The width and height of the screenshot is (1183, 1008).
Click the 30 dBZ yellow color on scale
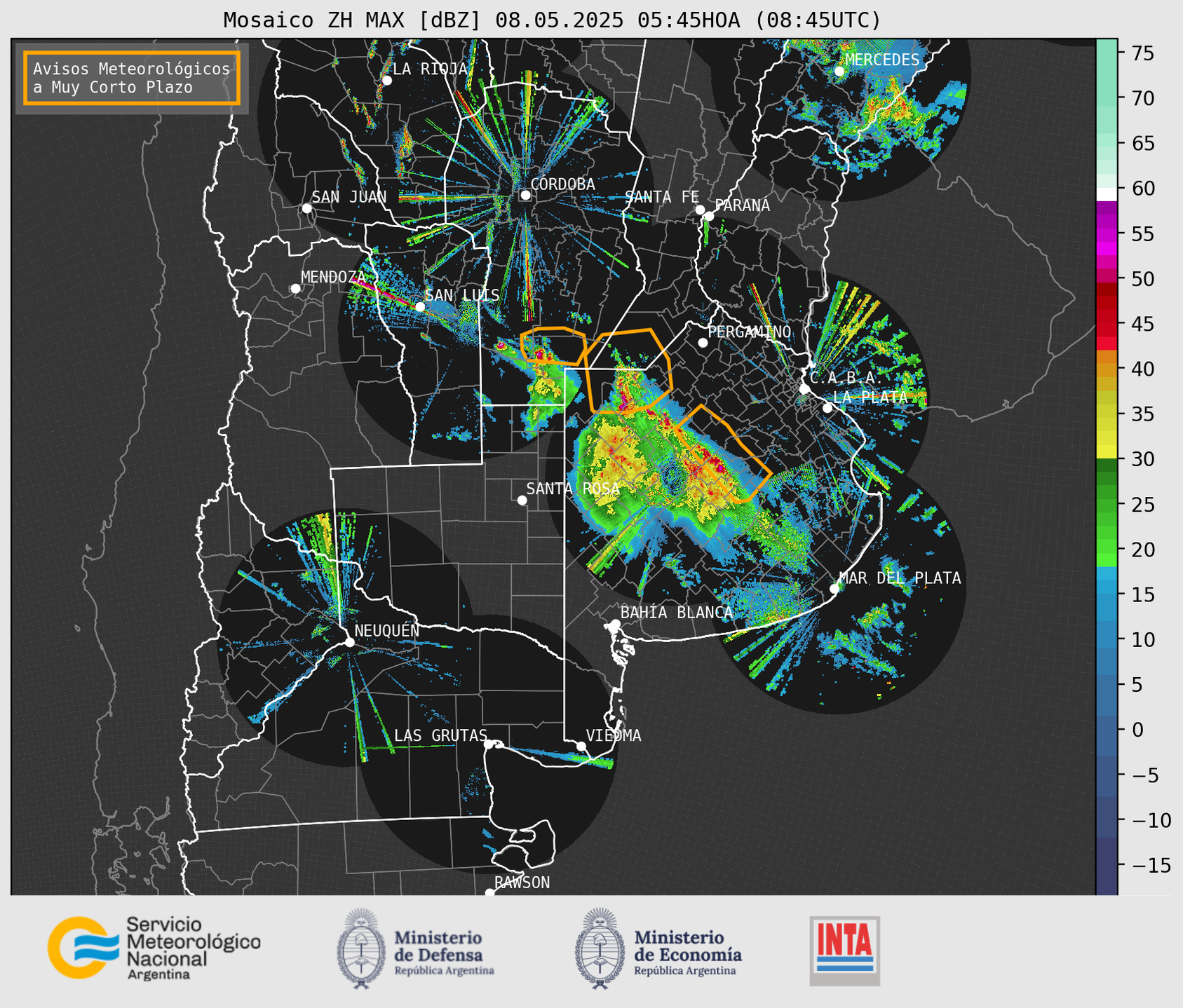[x=1107, y=452]
